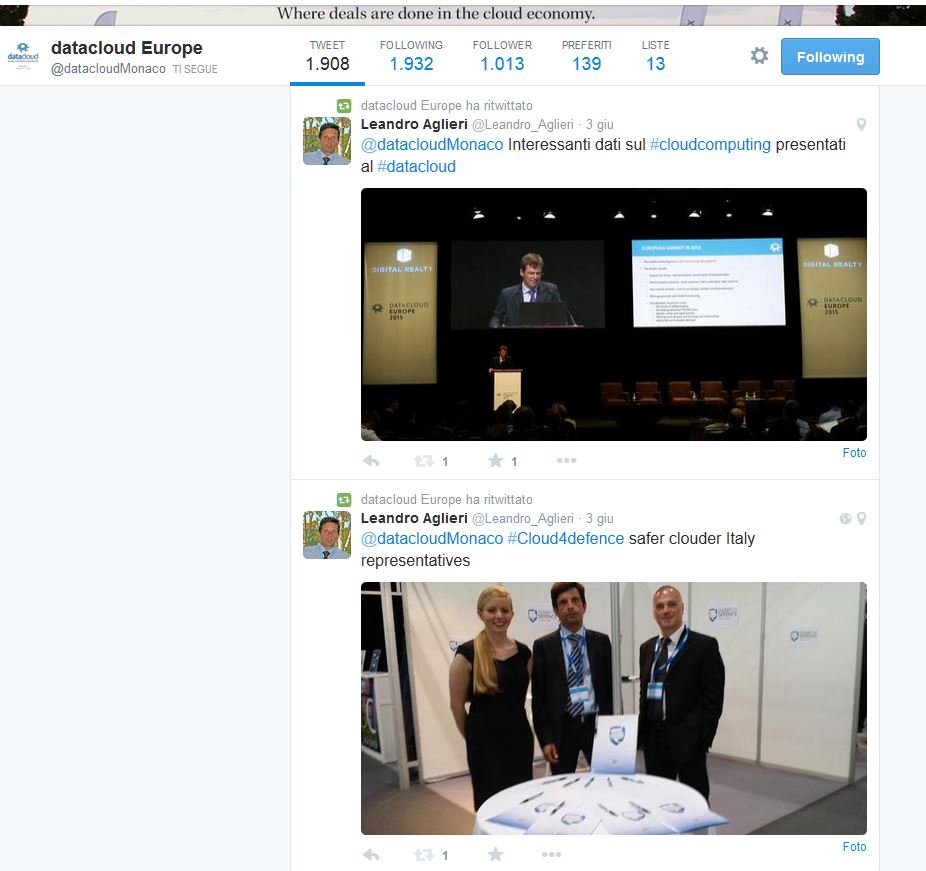Open Leandro Aglieri avatar on Cloud4defence tweet
926x871 pixels.
pos(327,534)
